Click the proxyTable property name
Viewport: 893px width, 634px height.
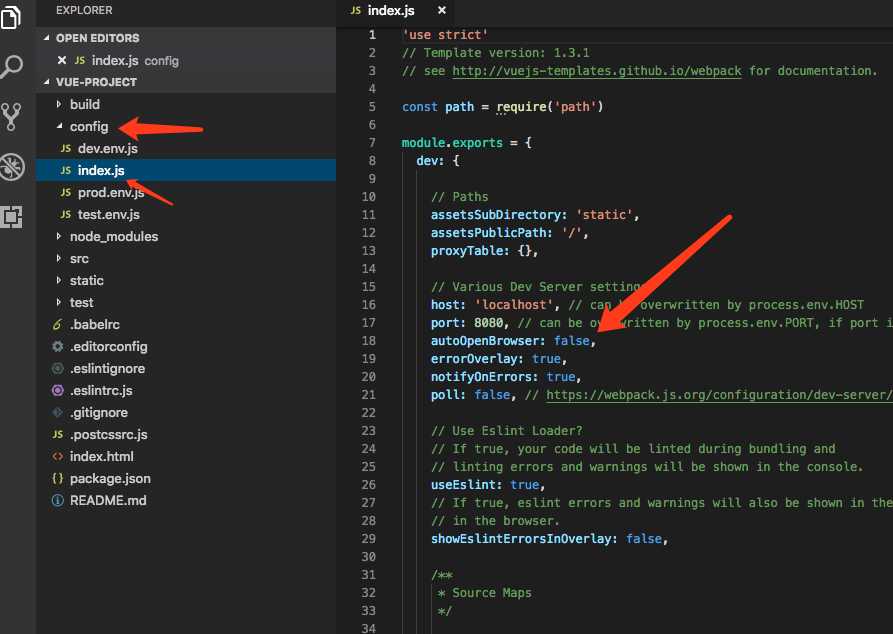466,251
